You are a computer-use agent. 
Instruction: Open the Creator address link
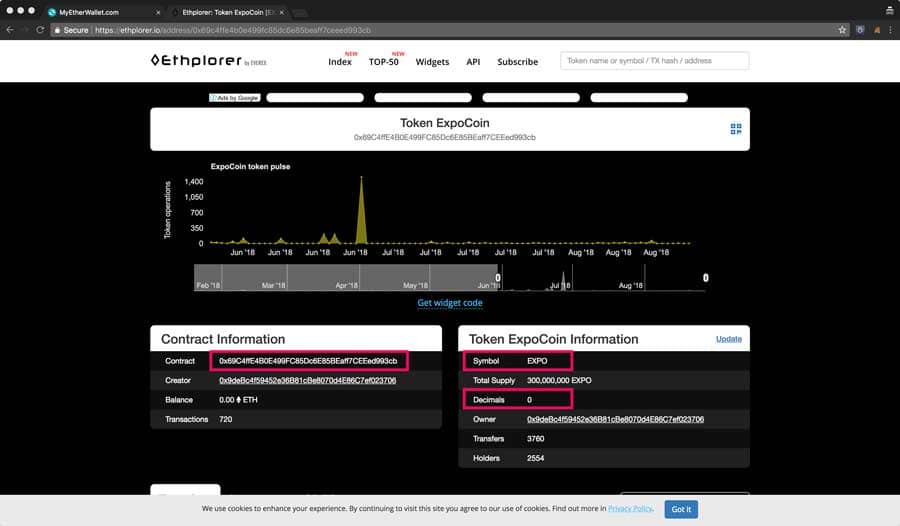point(308,380)
